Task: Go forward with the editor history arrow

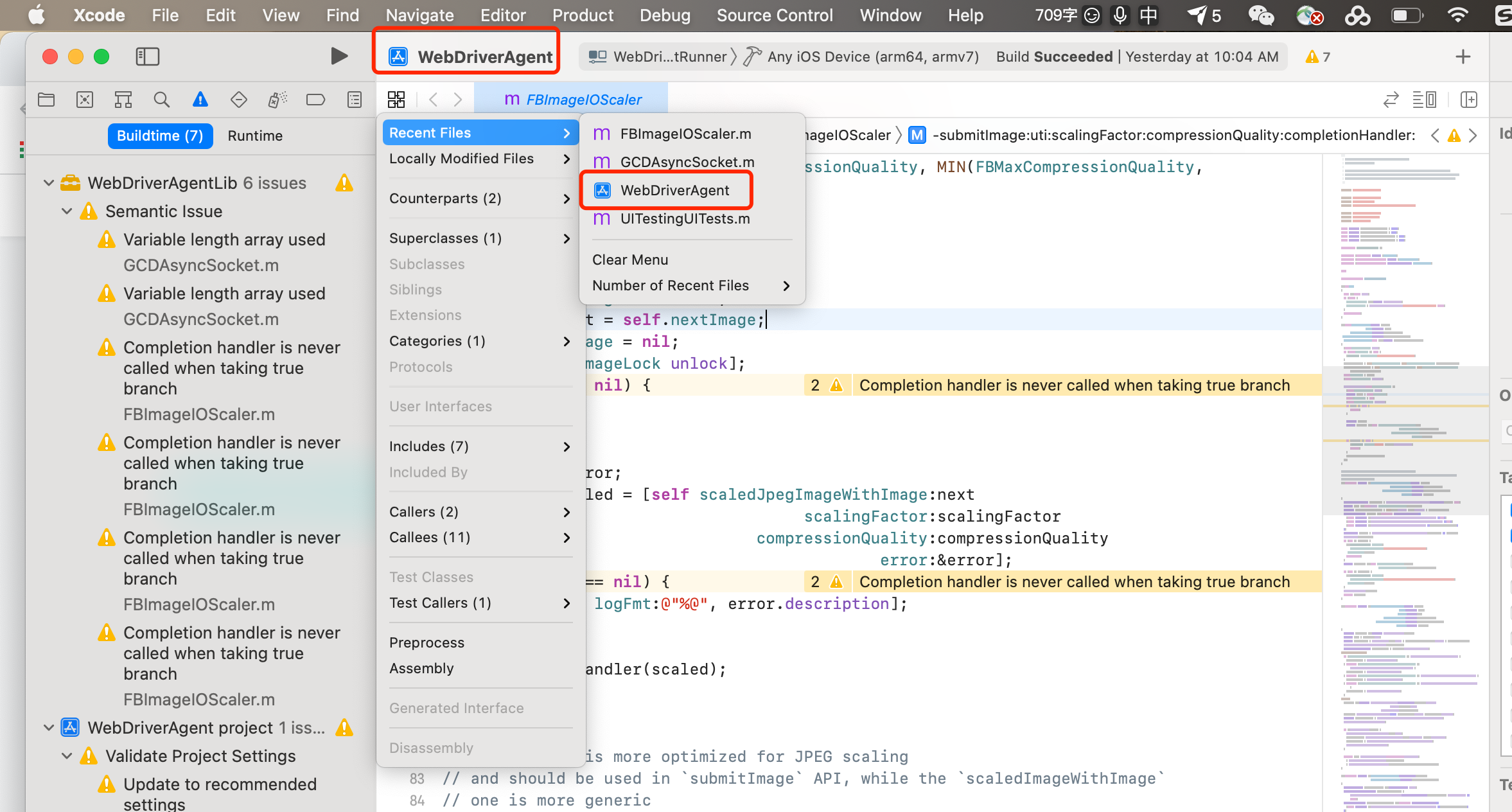Action: click(x=458, y=100)
